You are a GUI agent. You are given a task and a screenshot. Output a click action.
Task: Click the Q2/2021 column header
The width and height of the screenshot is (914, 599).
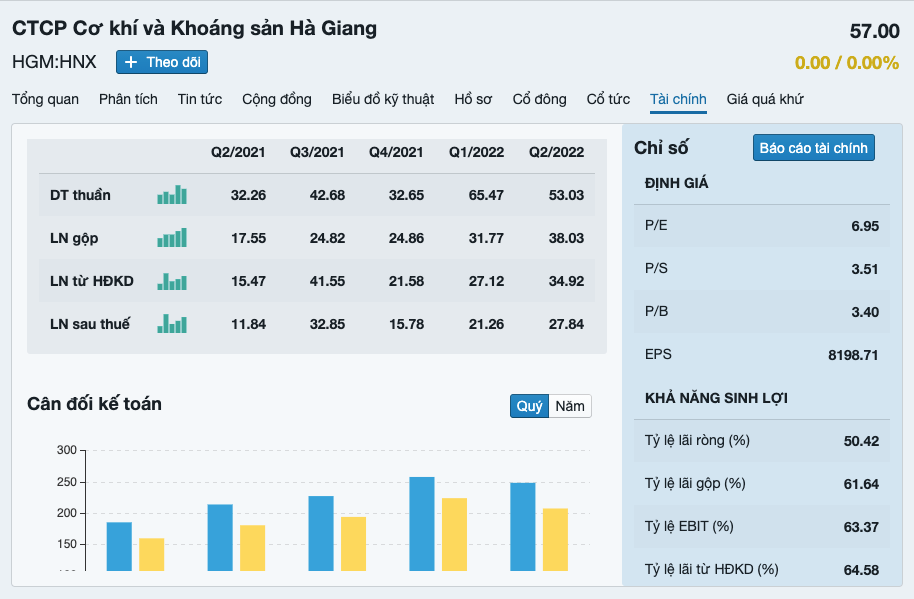click(x=238, y=152)
